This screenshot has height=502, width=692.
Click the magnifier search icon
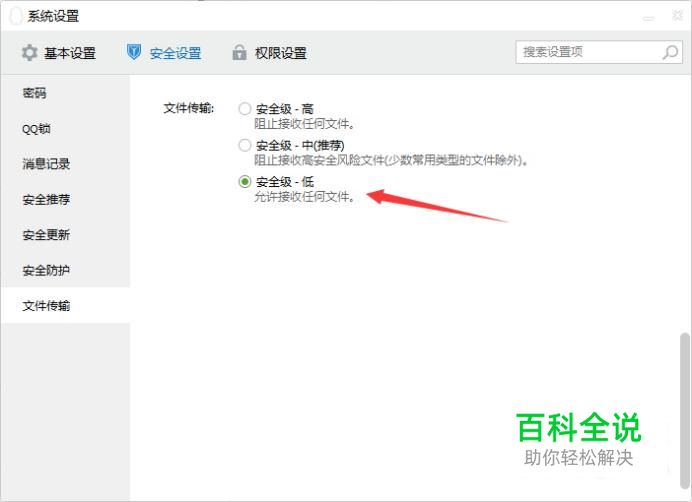click(670, 53)
